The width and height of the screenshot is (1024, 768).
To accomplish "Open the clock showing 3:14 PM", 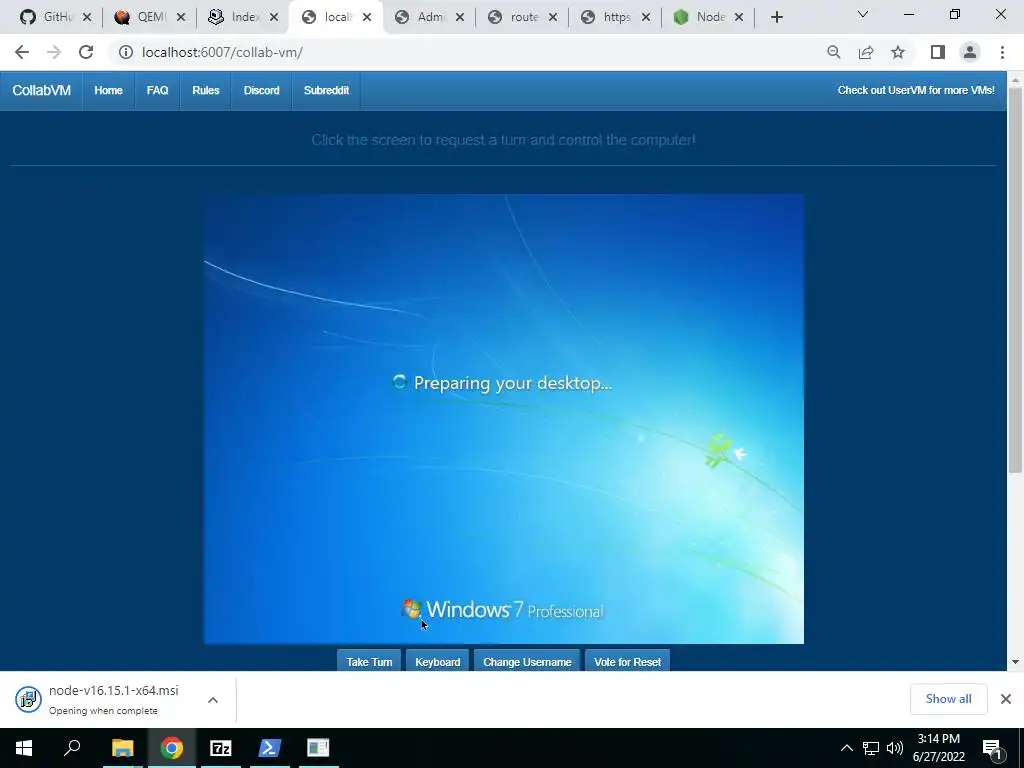I will (938, 748).
